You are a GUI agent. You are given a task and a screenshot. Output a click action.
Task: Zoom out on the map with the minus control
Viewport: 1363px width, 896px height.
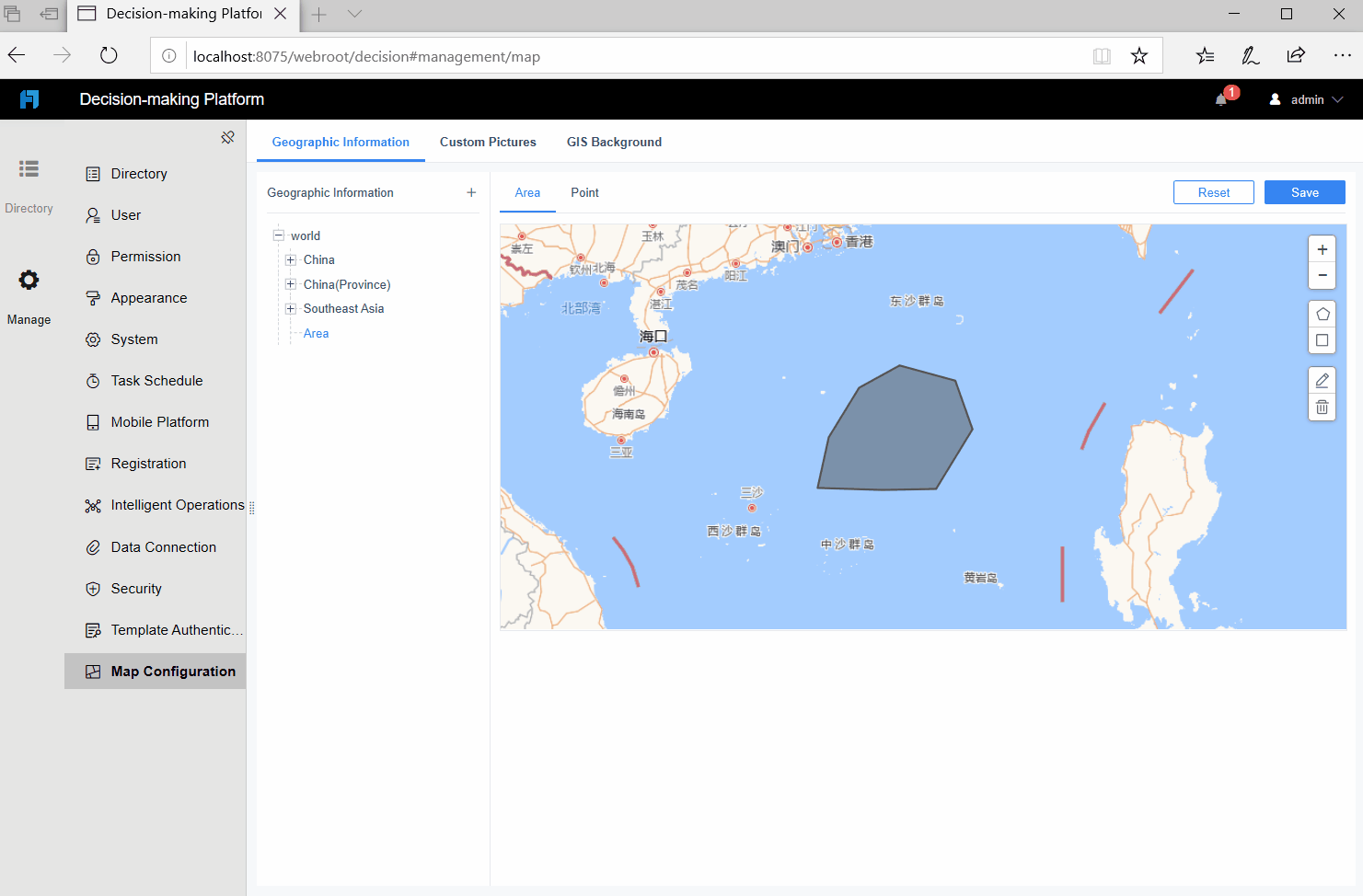click(x=1322, y=275)
